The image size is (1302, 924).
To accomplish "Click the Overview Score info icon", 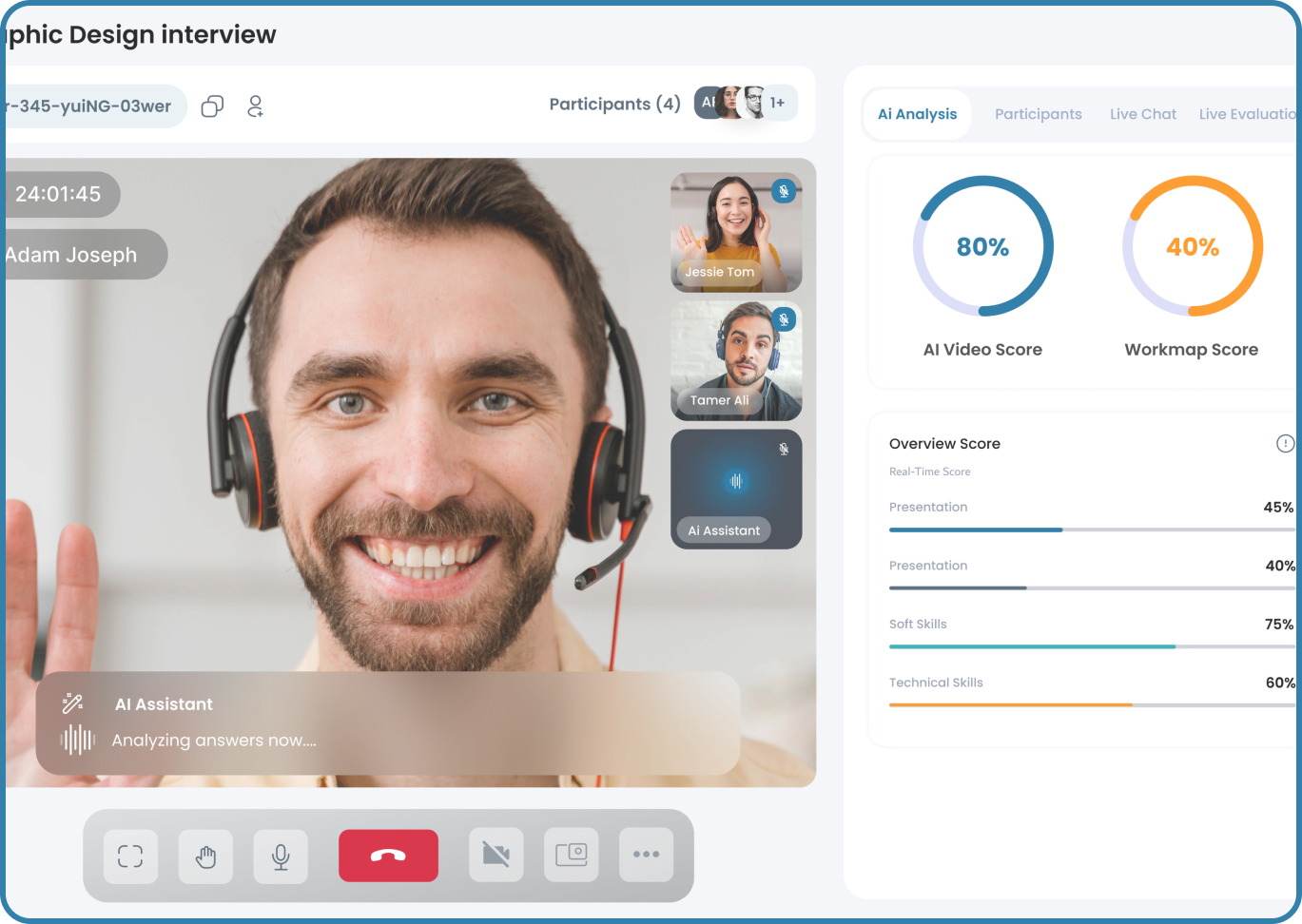I will (x=1284, y=443).
